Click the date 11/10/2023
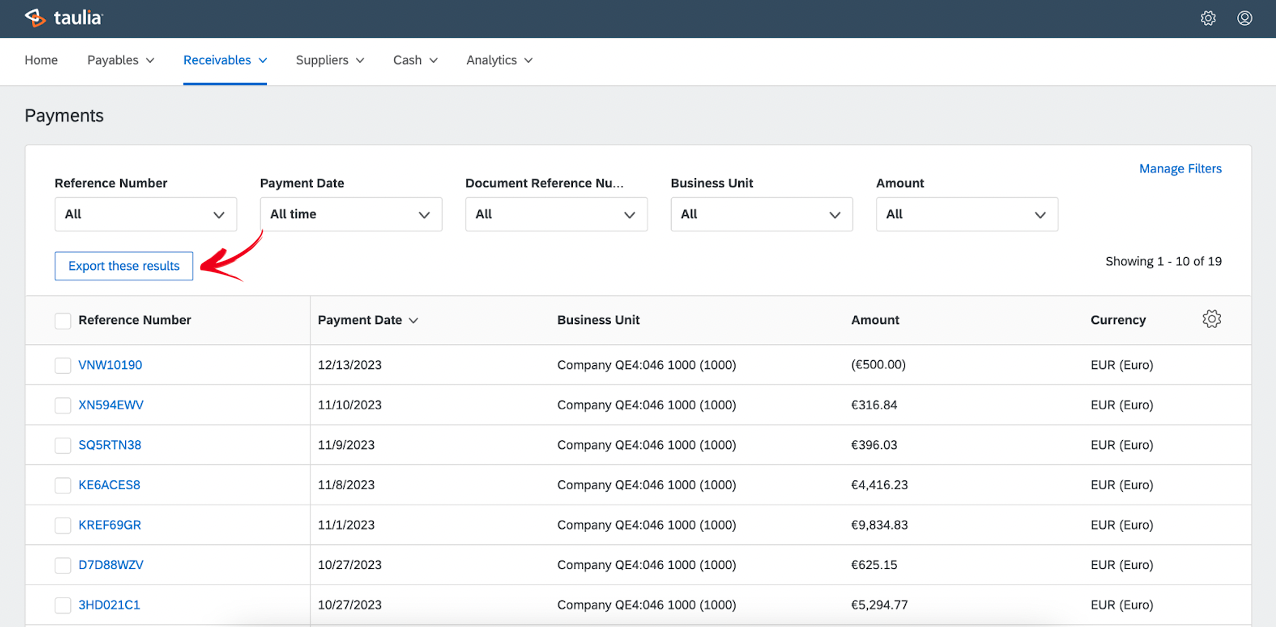Screen dimensions: 1276x627 [x=350, y=405]
